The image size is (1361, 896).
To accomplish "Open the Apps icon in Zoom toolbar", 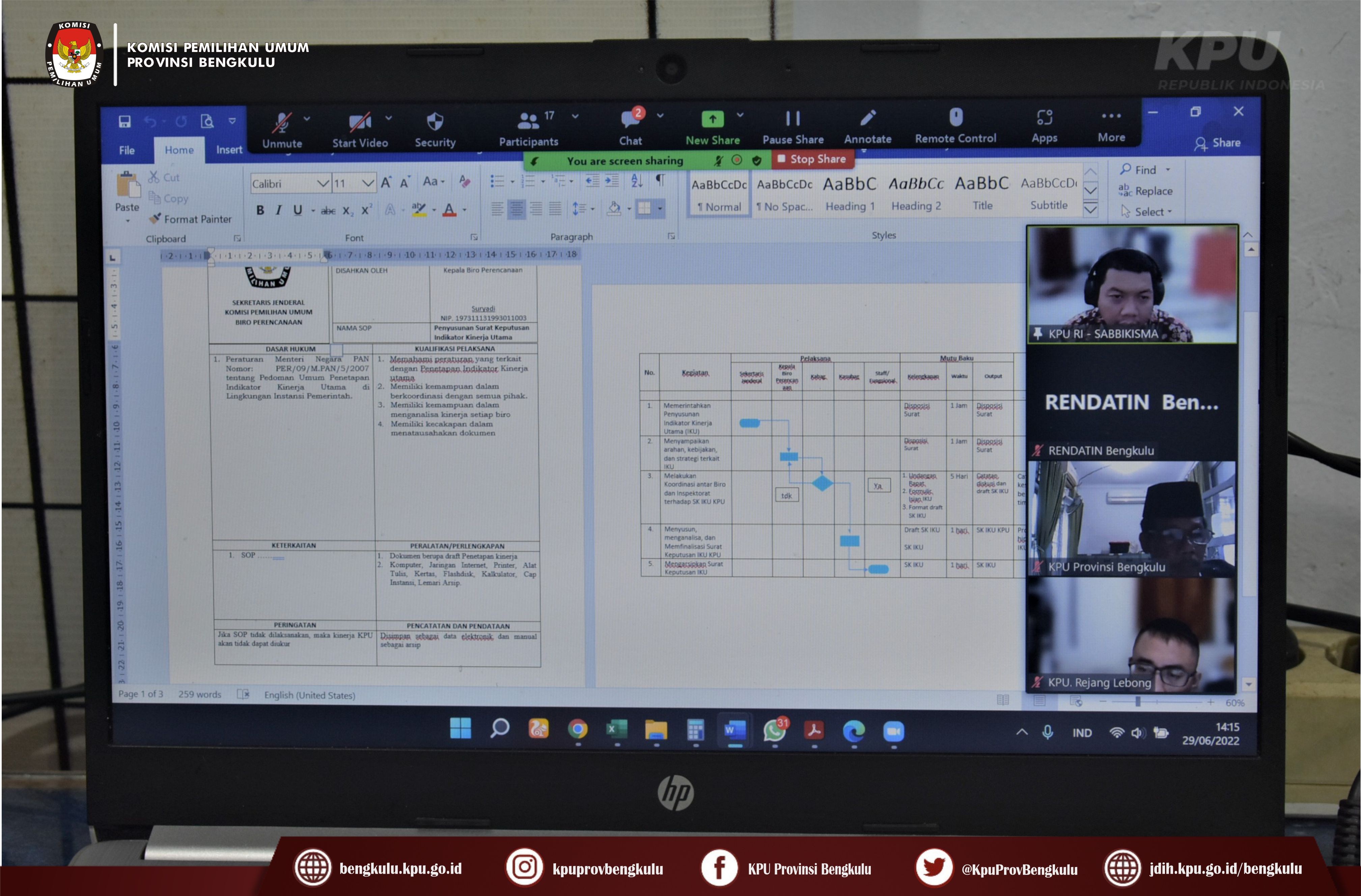I will click(x=1044, y=118).
